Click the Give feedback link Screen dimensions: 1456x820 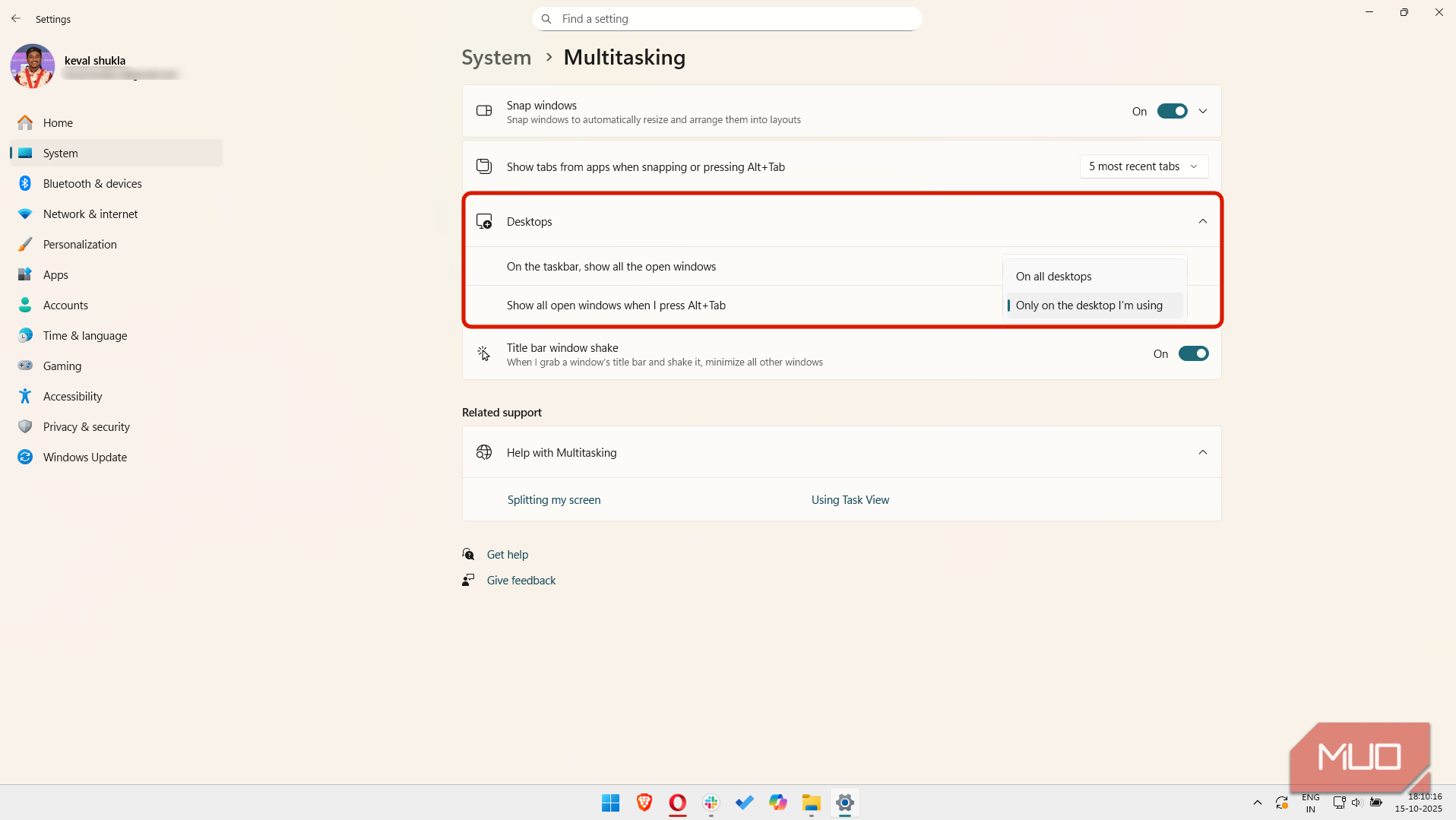(x=521, y=580)
